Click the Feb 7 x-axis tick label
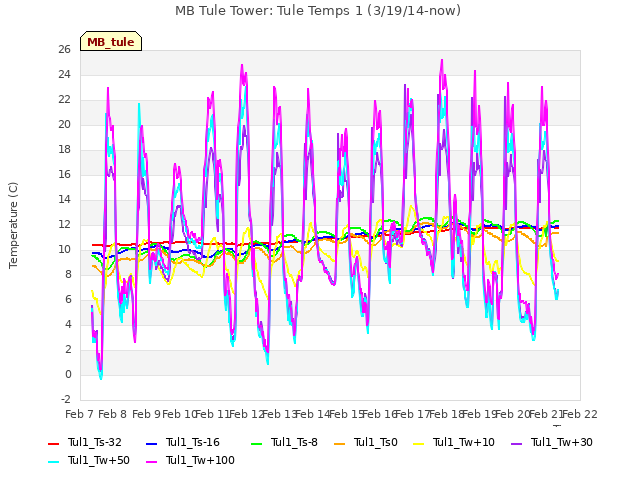Image resolution: width=640 pixels, height=480 pixels. click(x=79, y=414)
